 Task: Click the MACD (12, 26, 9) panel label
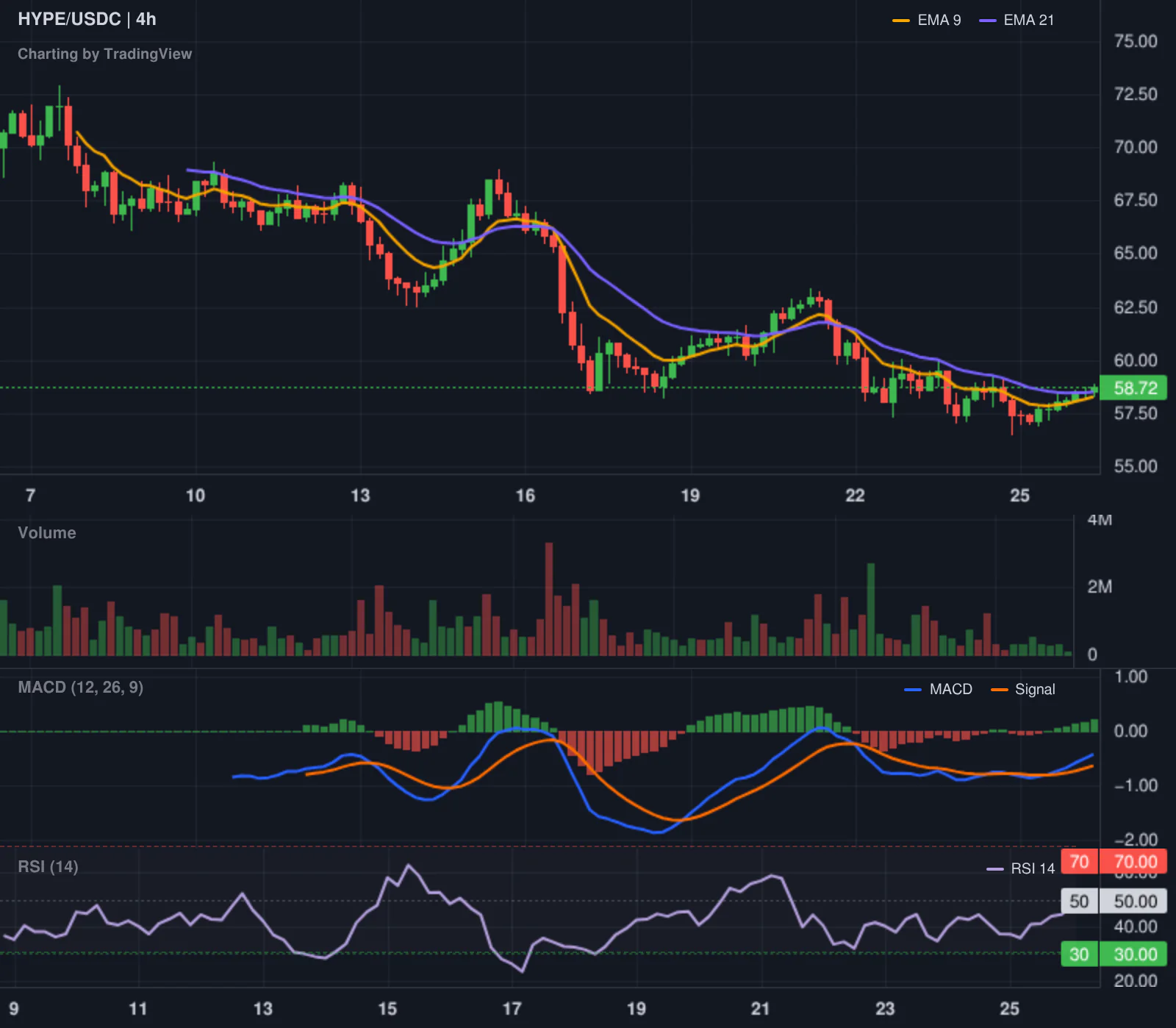(80, 688)
